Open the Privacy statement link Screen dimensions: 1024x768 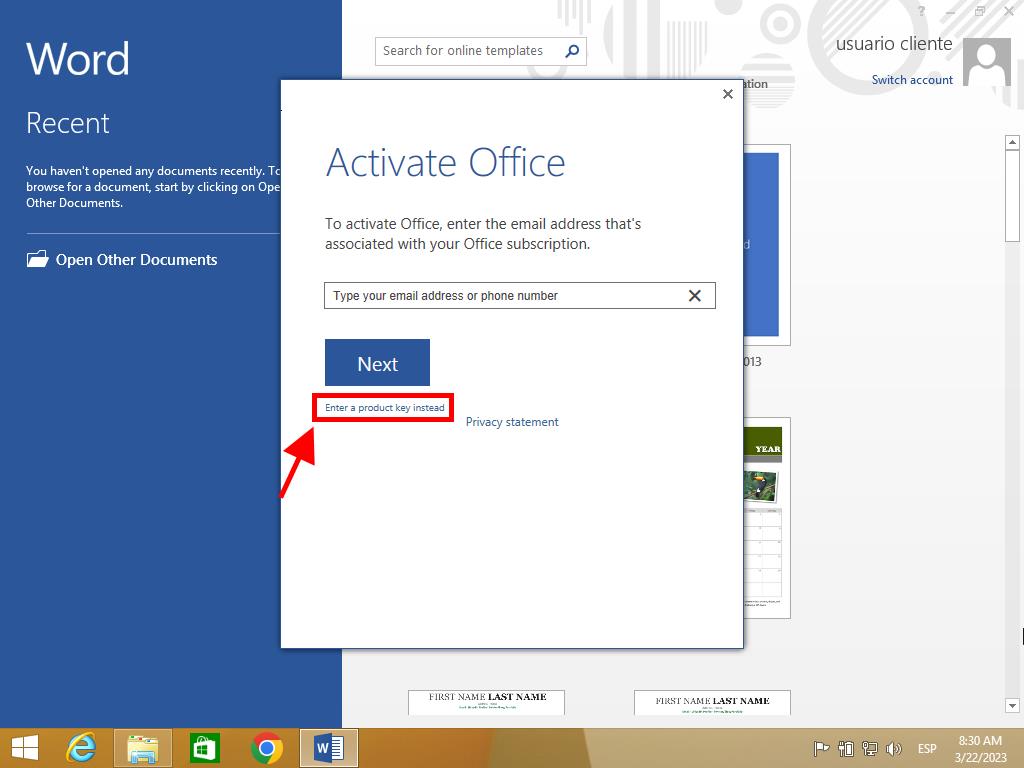coord(512,422)
